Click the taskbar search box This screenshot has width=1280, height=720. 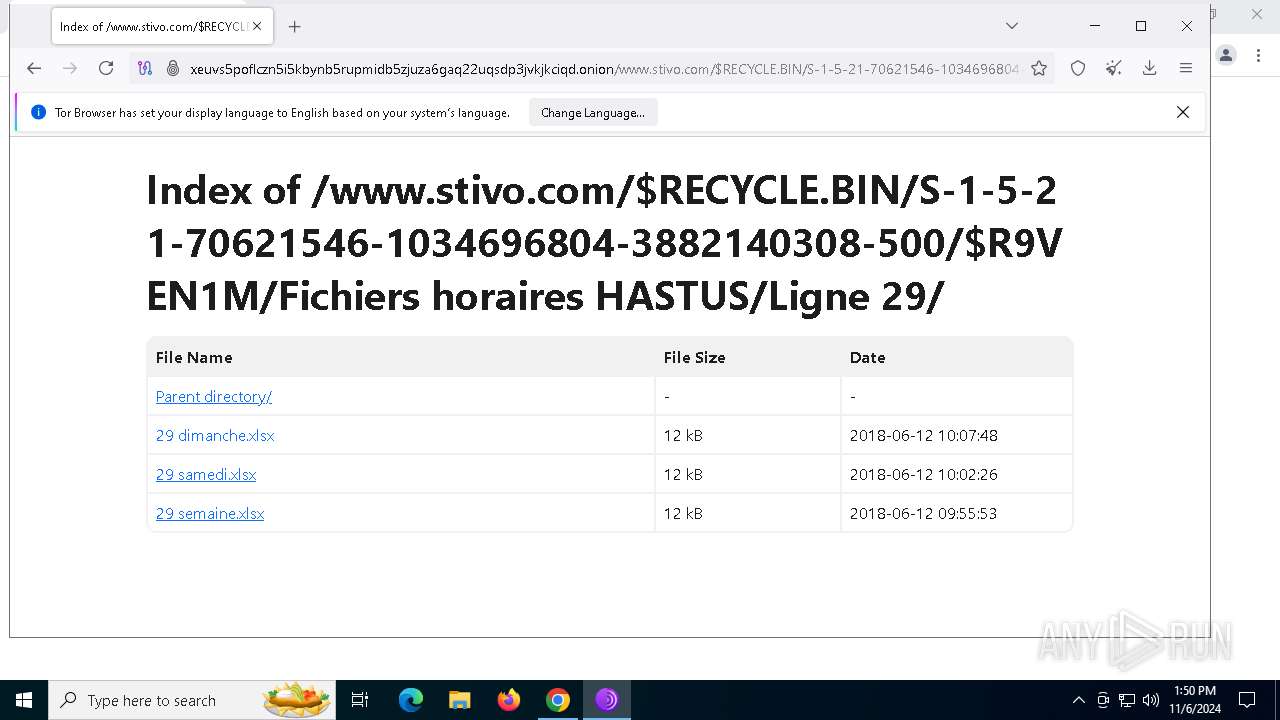pos(193,700)
